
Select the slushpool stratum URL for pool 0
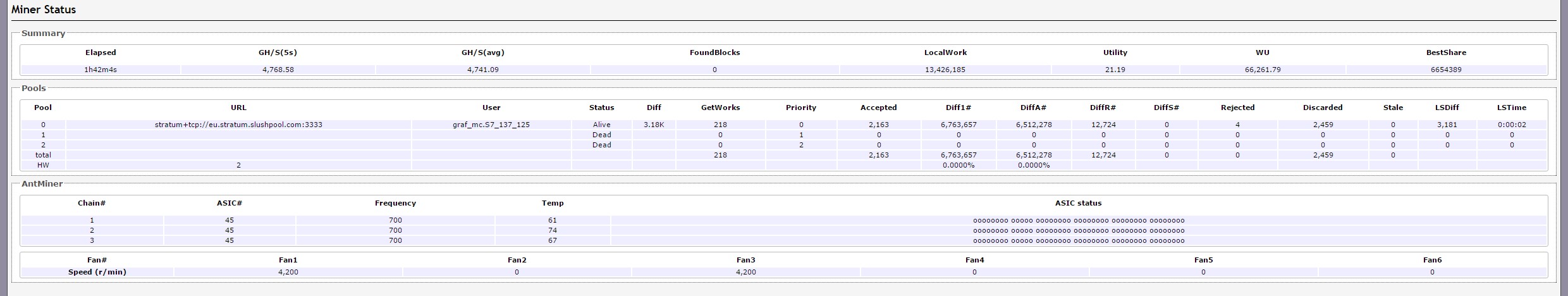pos(238,125)
